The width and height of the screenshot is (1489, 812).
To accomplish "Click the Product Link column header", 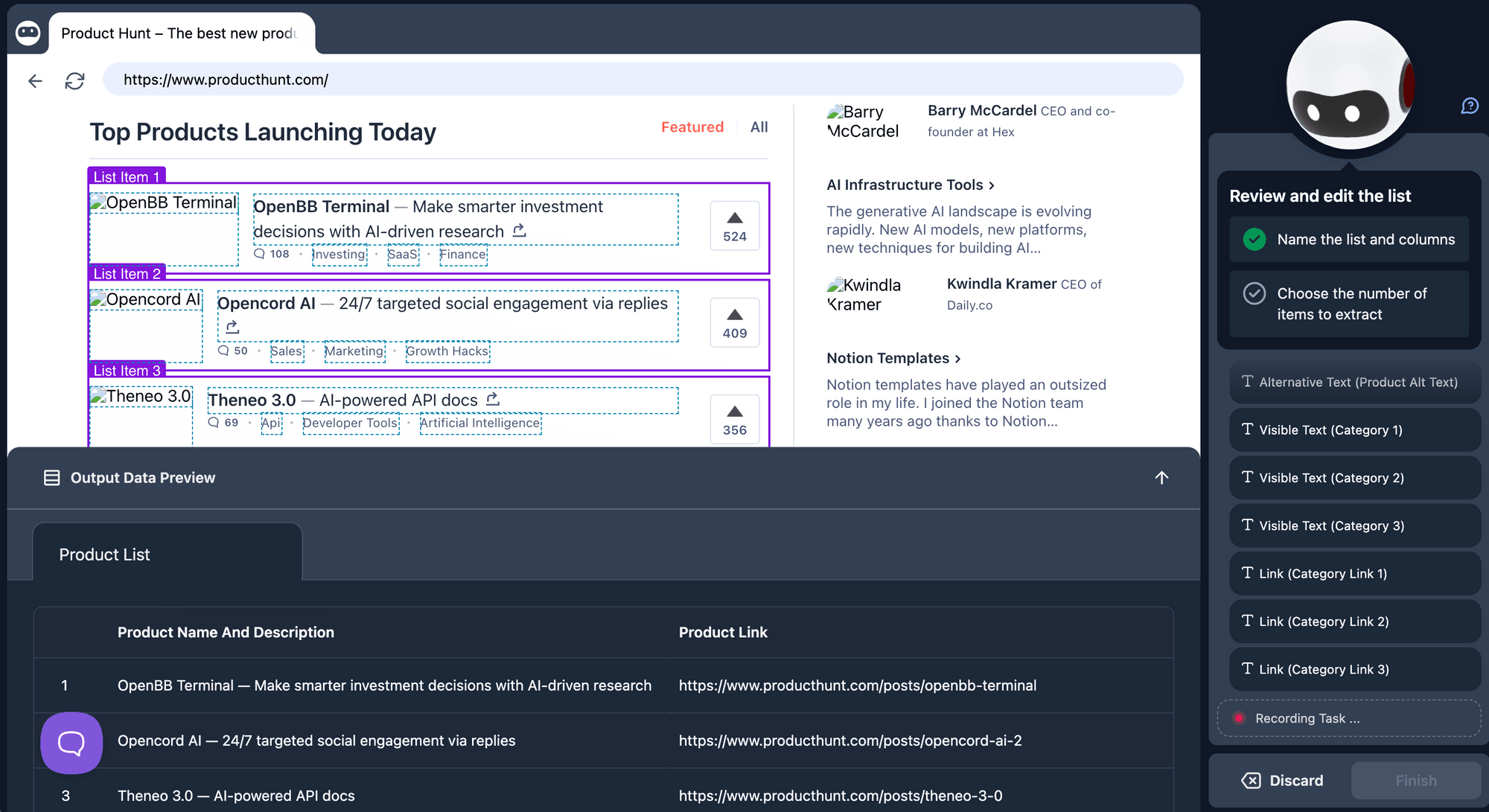I will click(723, 632).
